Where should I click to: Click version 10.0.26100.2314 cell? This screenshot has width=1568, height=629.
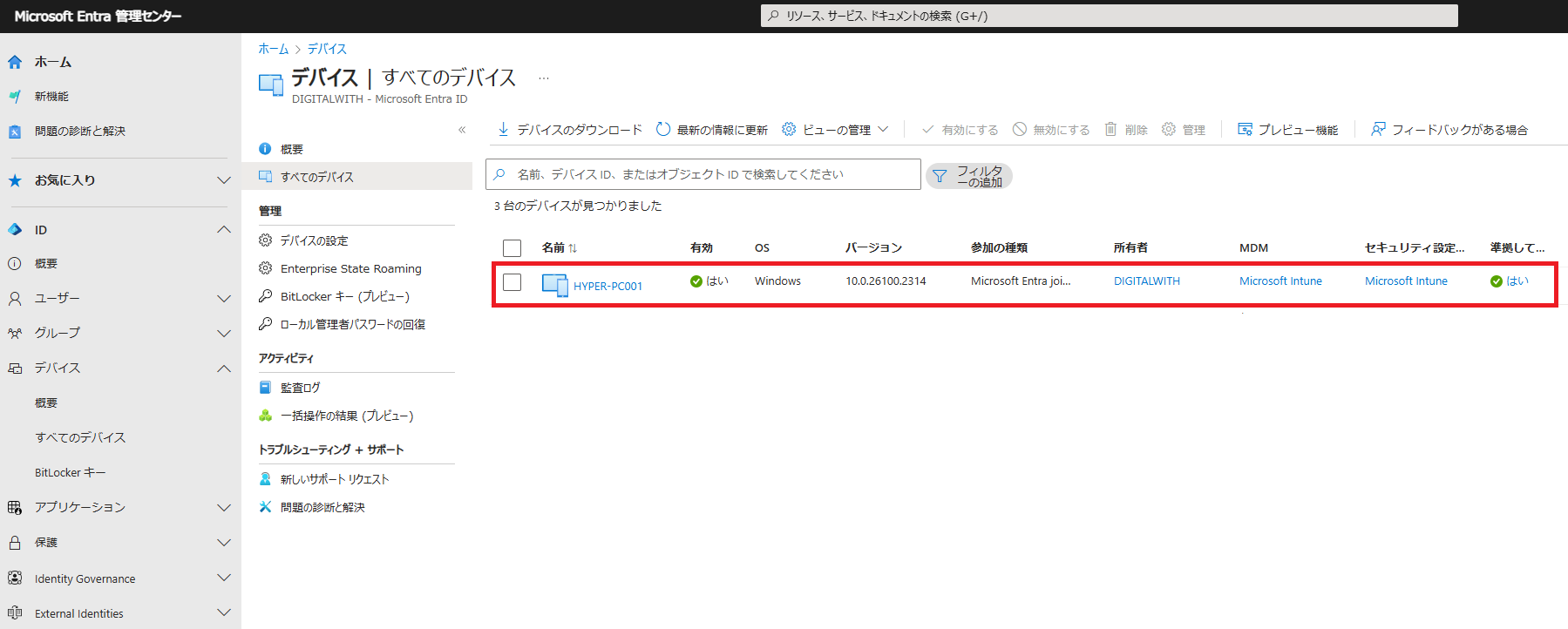886,281
